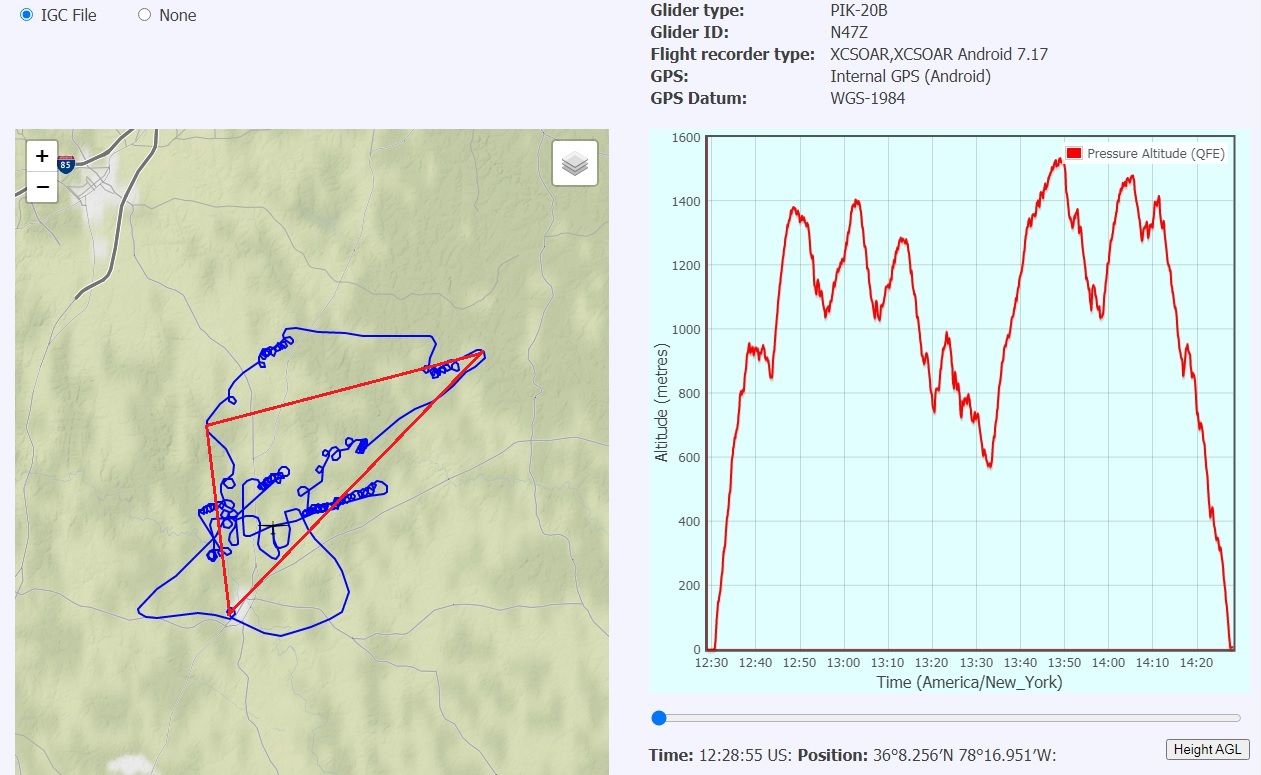Click the altitude low point near 13:32
Viewport: 1261px width, 775px height.
[x=989, y=466]
